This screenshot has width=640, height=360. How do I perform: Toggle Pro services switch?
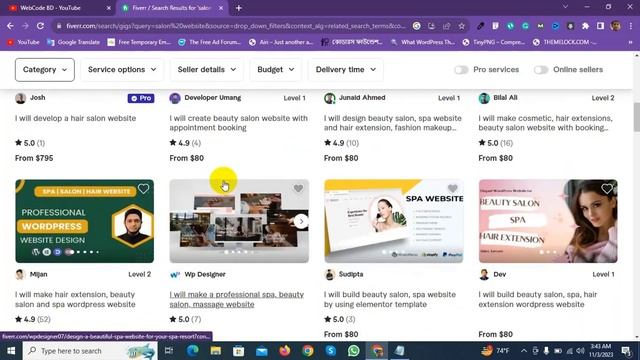point(461,70)
